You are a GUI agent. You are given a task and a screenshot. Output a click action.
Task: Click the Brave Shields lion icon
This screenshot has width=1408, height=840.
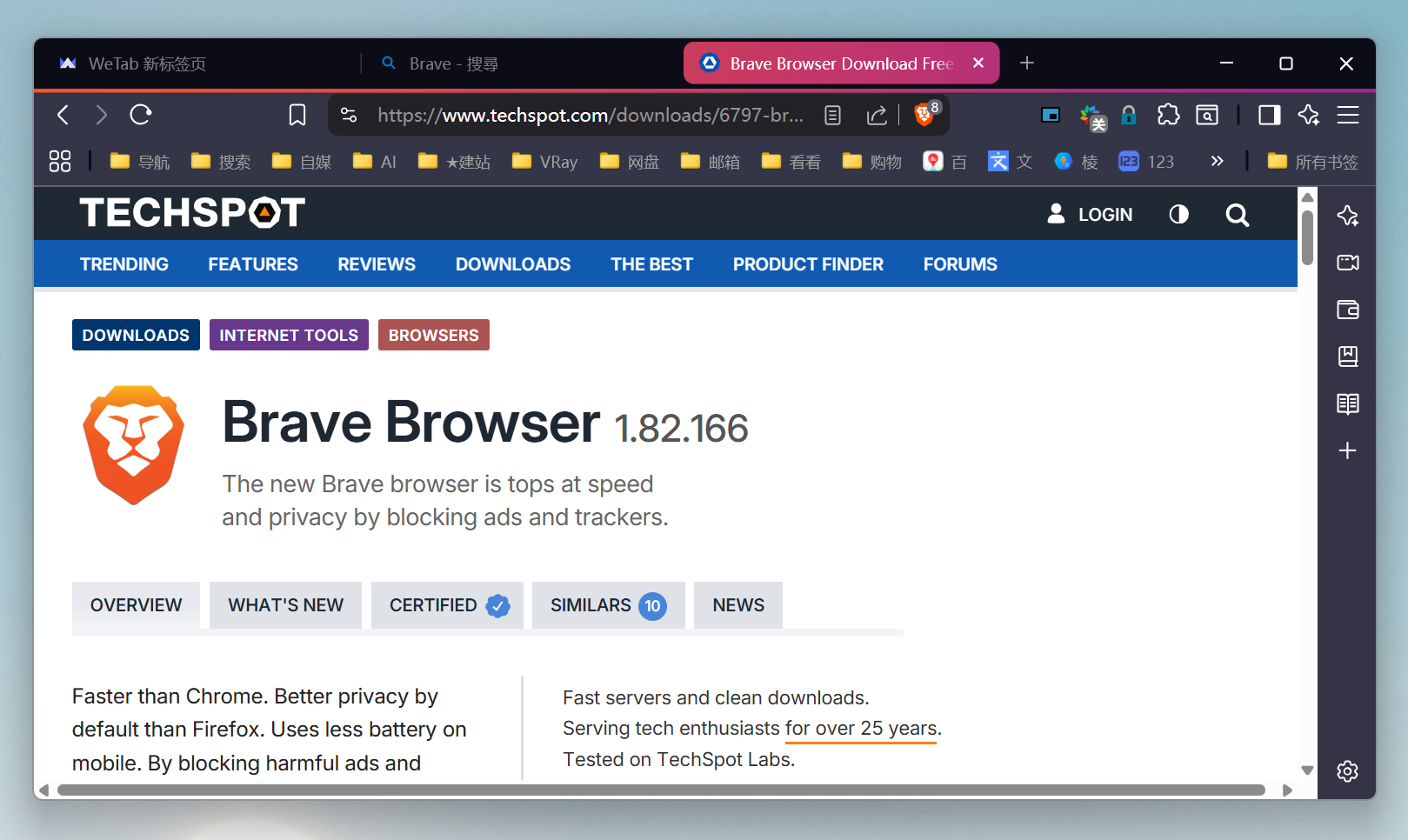924,115
